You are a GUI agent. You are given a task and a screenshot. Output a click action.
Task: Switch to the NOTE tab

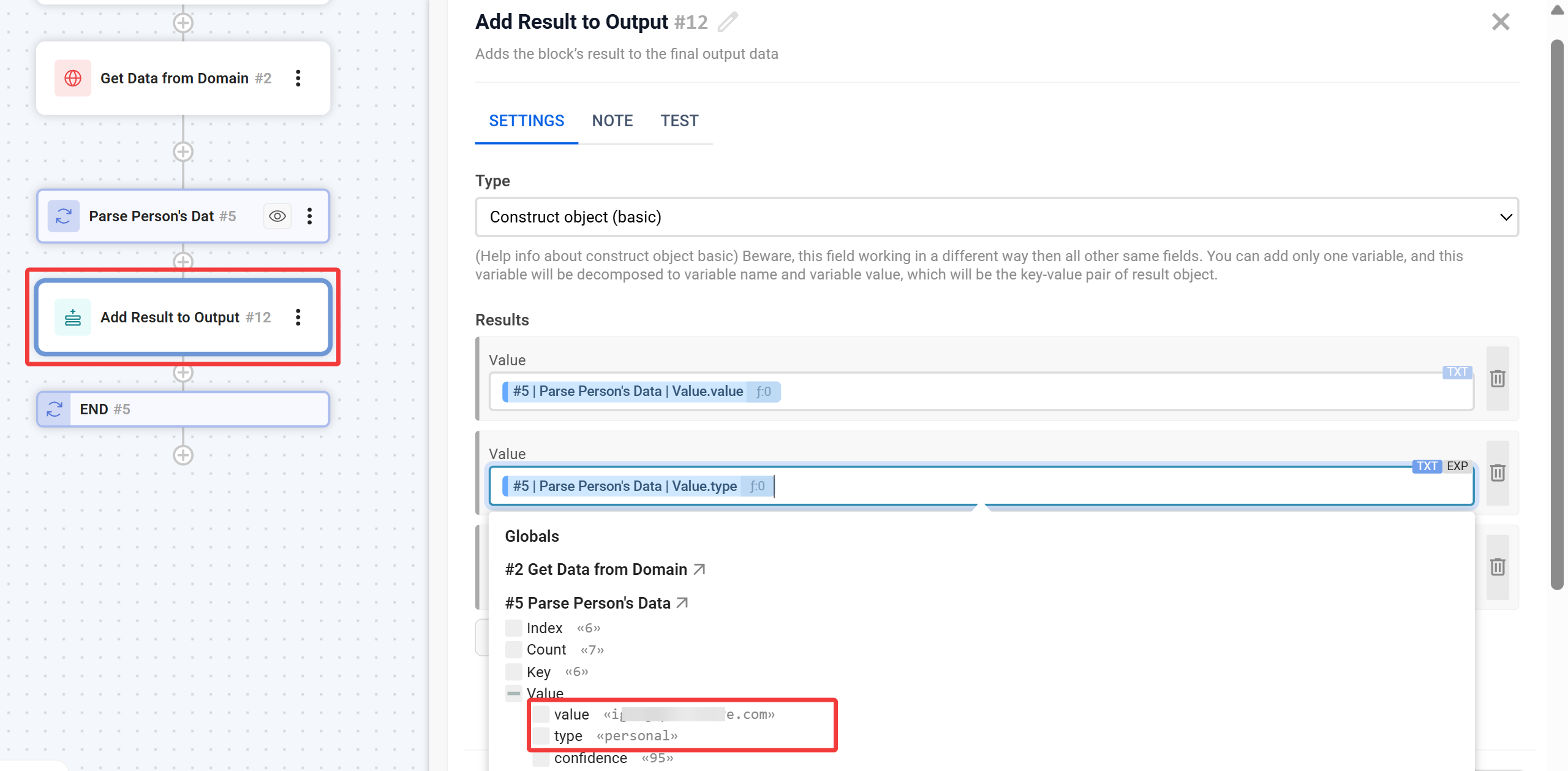[612, 121]
